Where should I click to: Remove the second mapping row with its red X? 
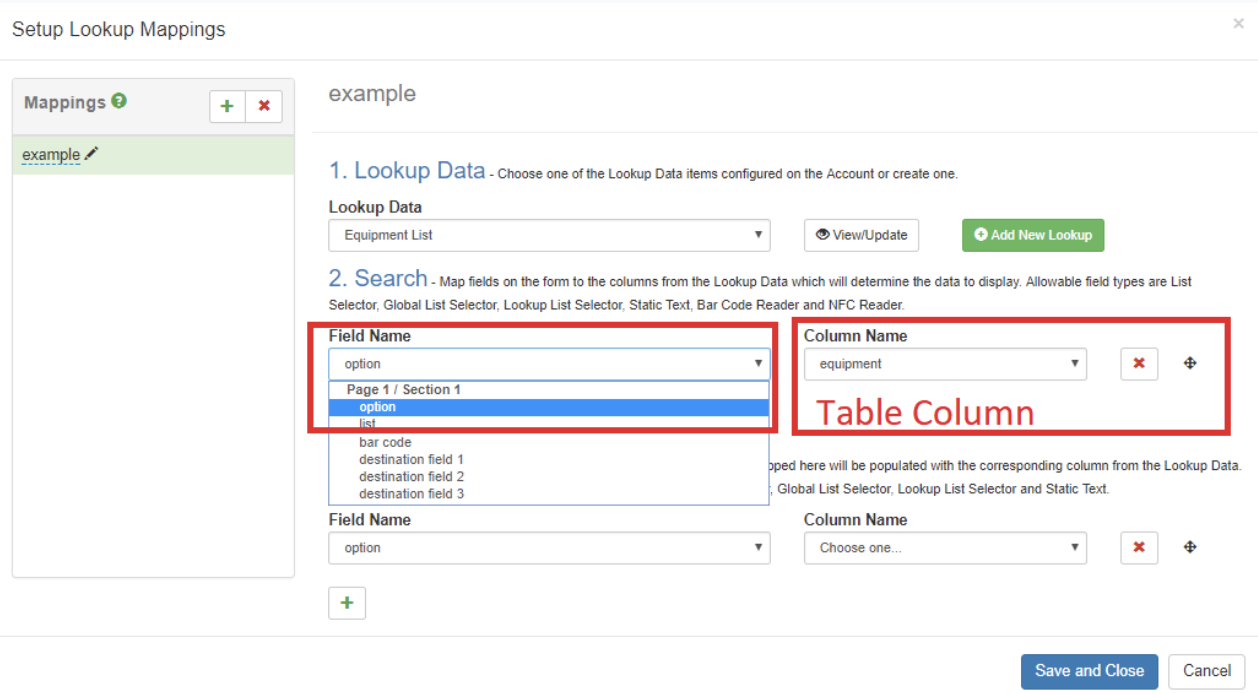click(x=1138, y=547)
